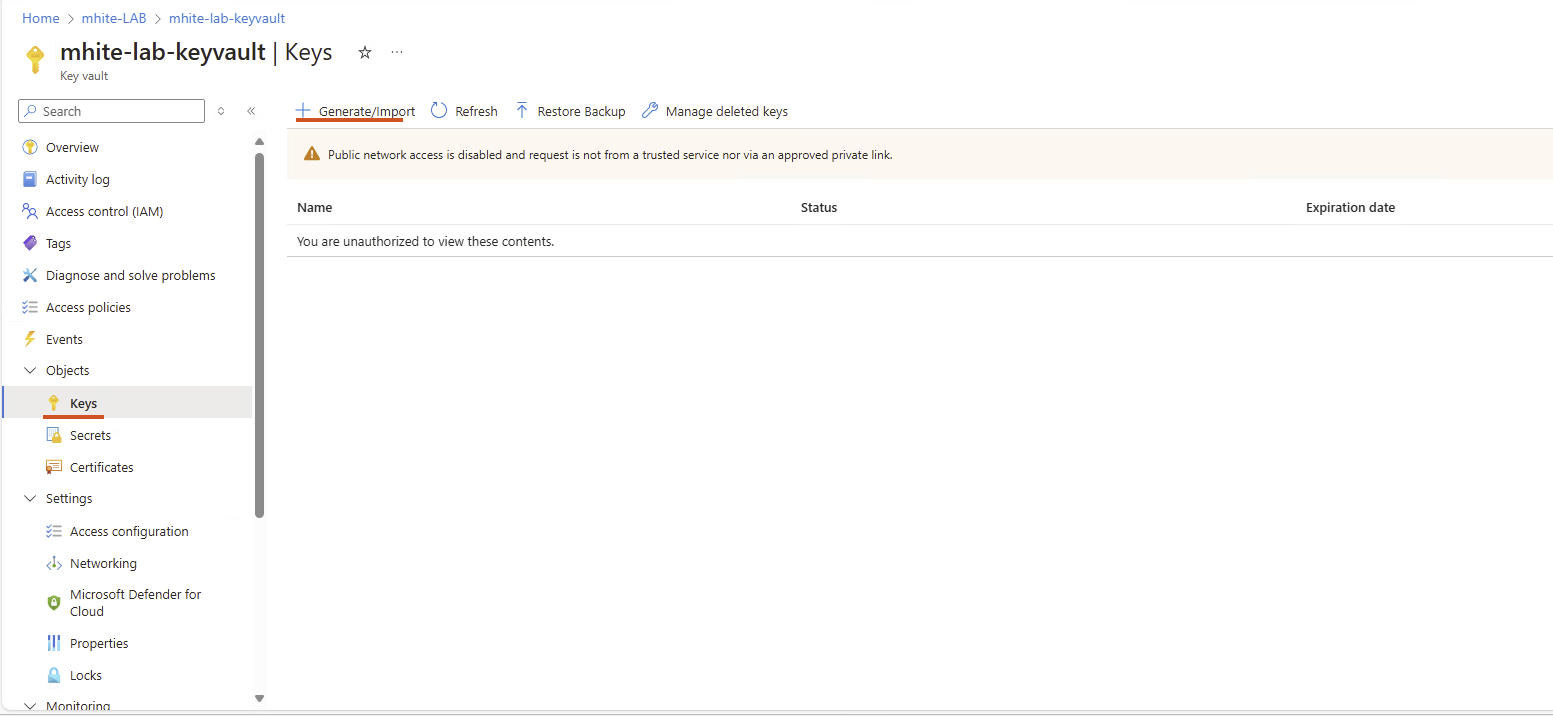Collapse the sidebar with double-chevron icon
Viewport: 1553px width, 716px height.
coord(251,111)
